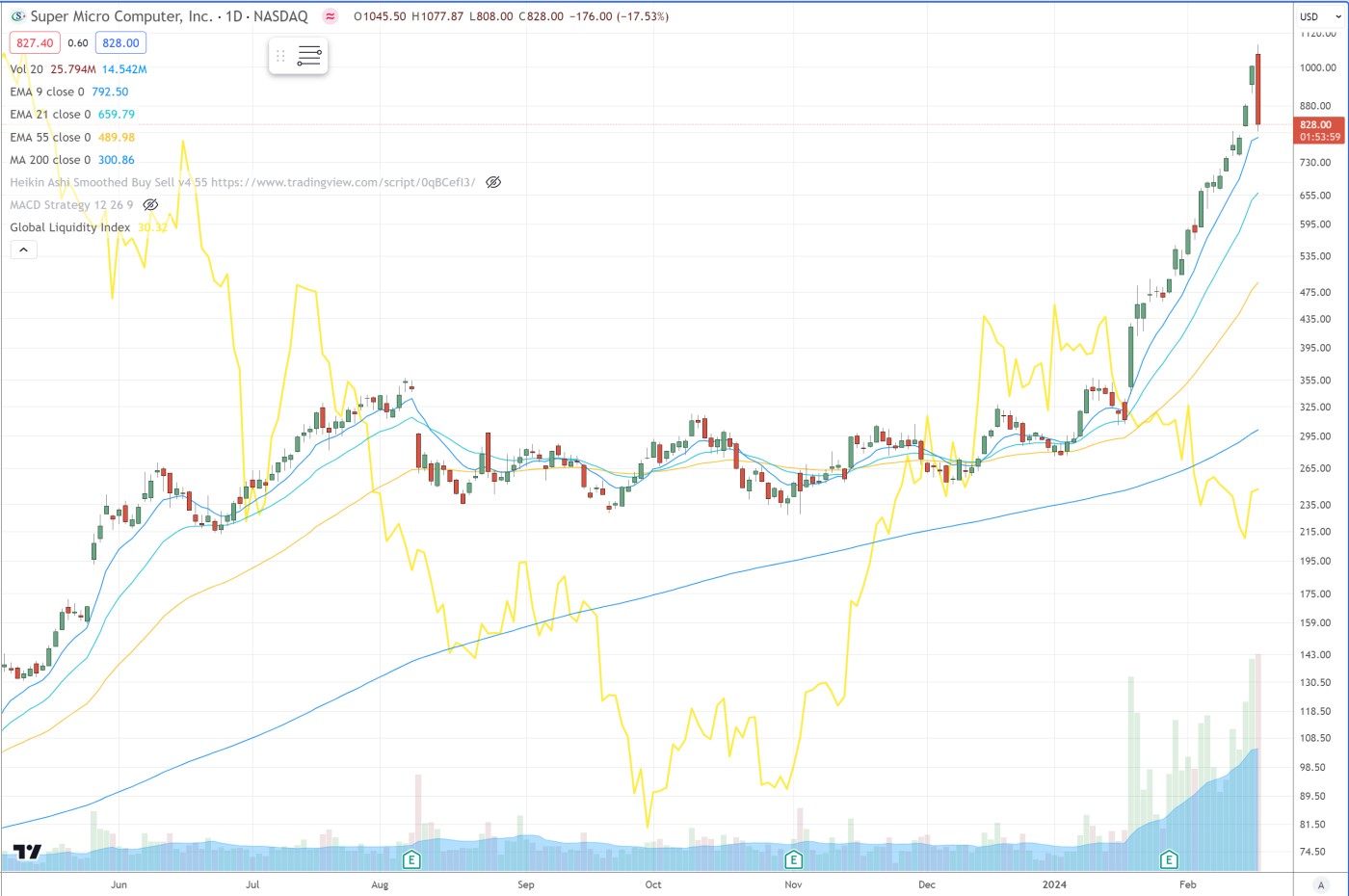Click the 730.00 price axis label
1349x896 pixels.
1315,162
